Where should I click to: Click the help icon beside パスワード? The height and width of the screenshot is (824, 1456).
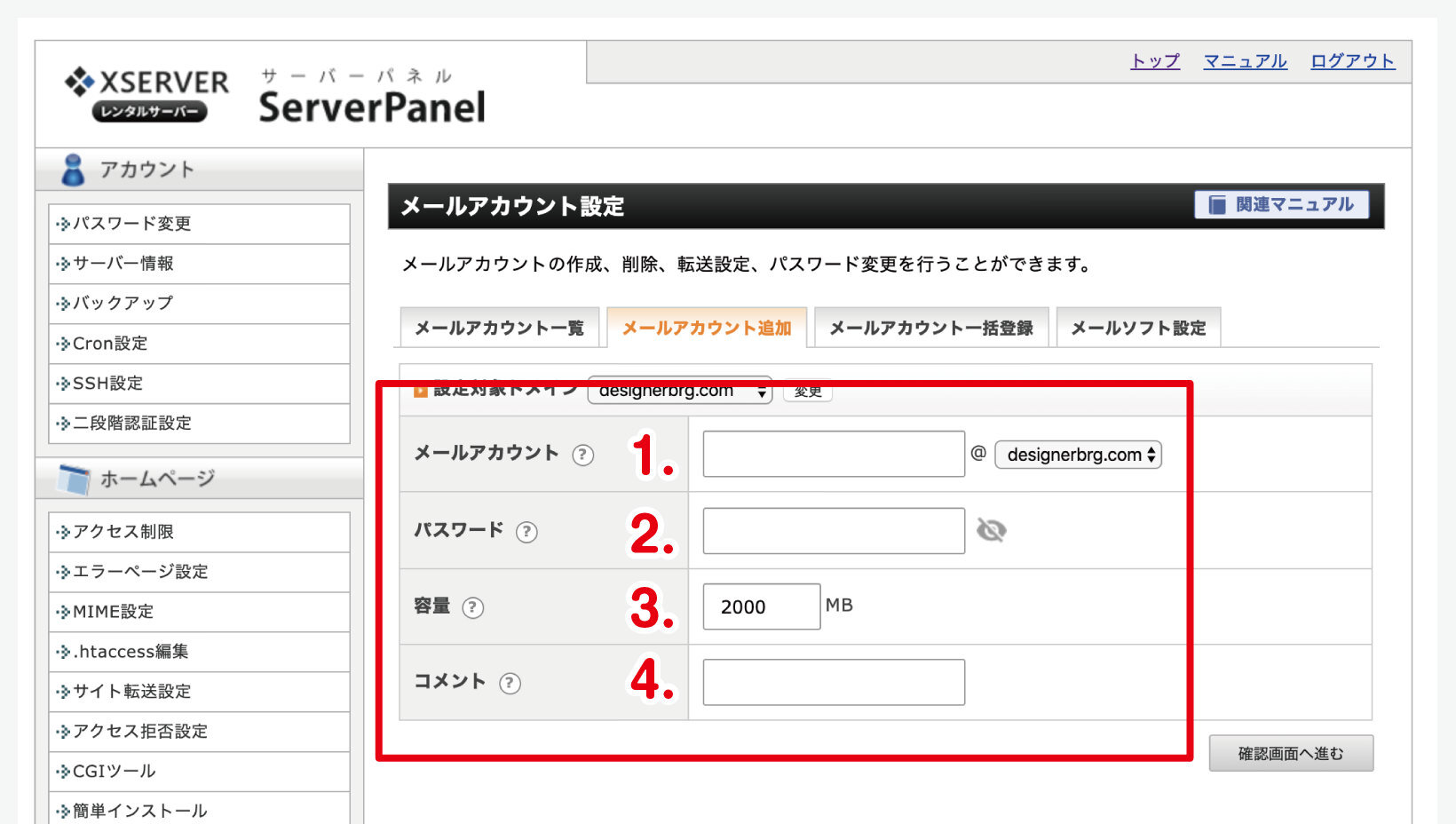click(526, 532)
